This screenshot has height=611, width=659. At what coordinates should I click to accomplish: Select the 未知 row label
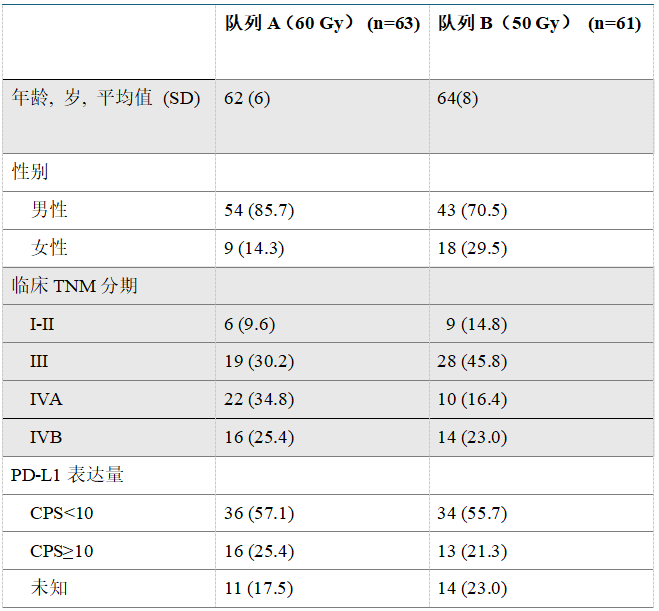tap(49, 588)
